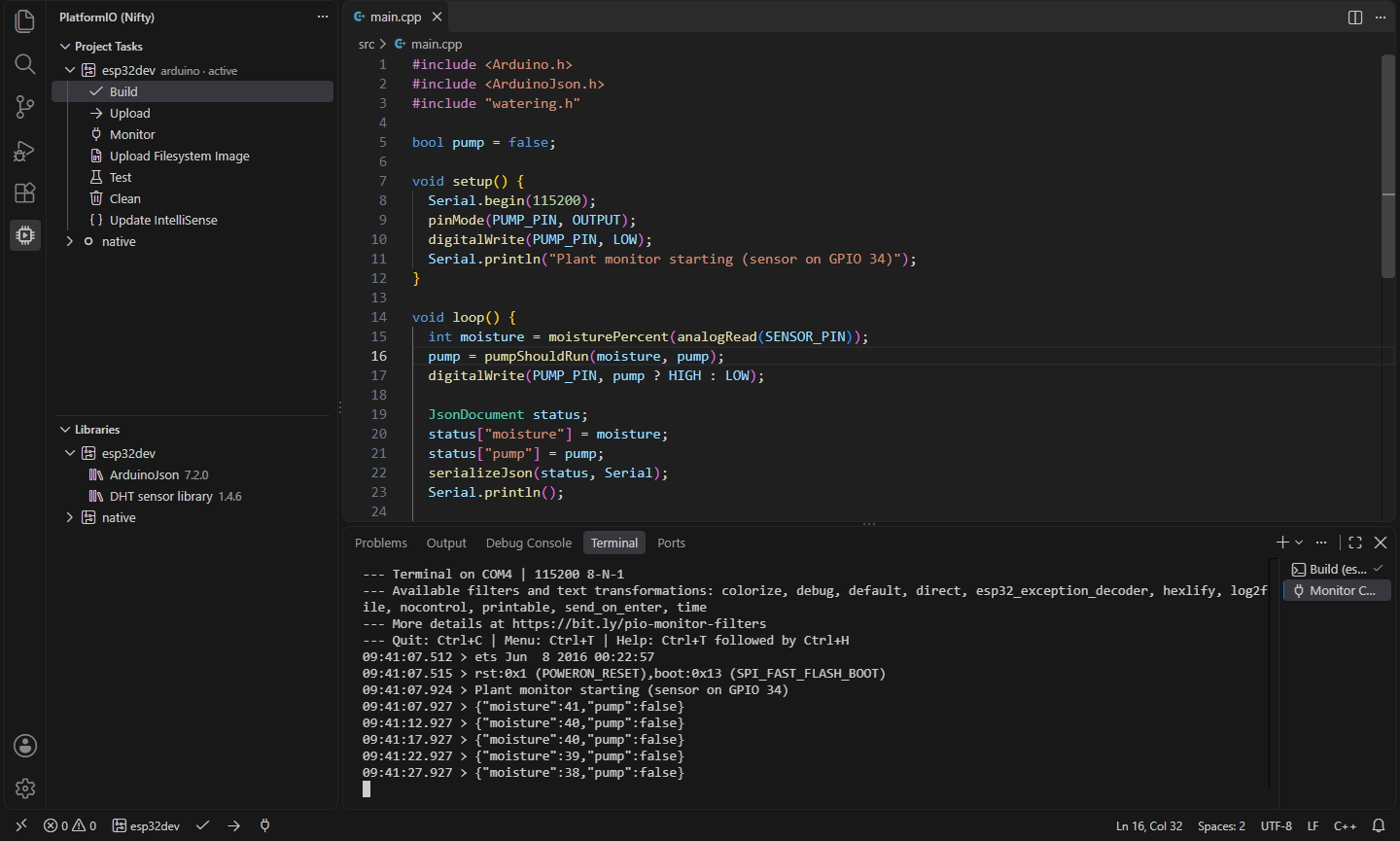Run the Monitor project task
The width and height of the screenshot is (1400, 841).
point(192,134)
